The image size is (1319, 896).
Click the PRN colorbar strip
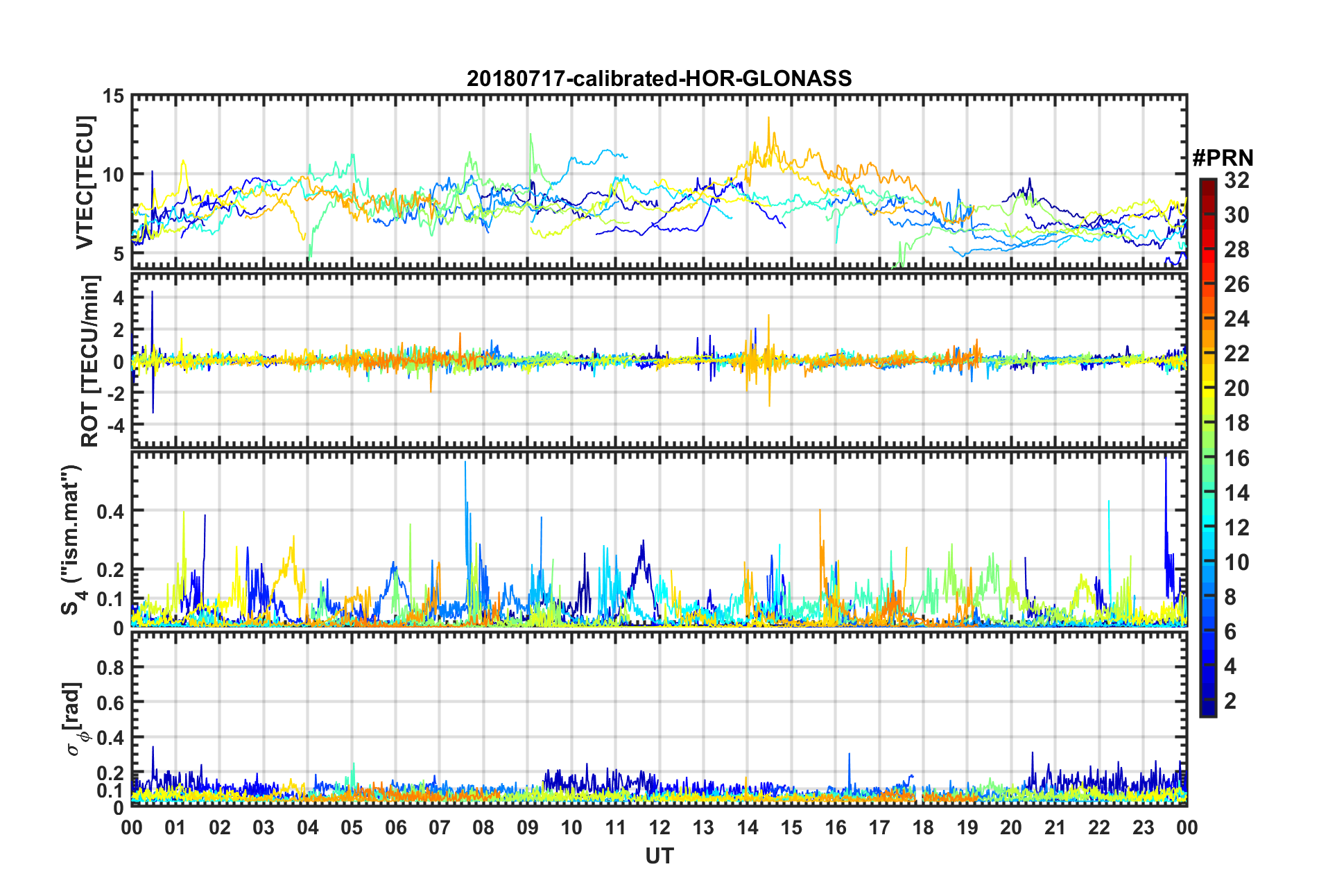pos(1207,448)
